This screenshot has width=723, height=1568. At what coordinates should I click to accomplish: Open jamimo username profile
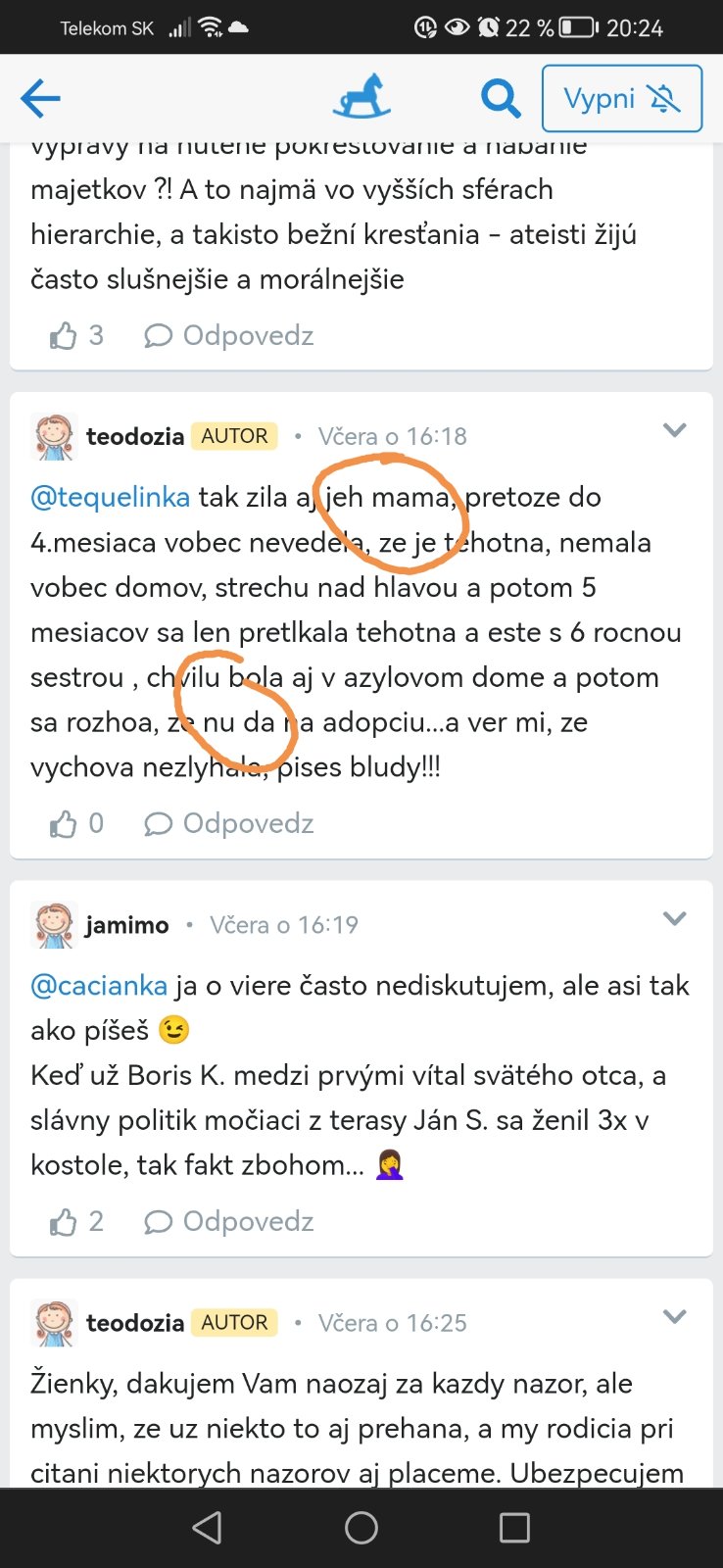point(126,925)
